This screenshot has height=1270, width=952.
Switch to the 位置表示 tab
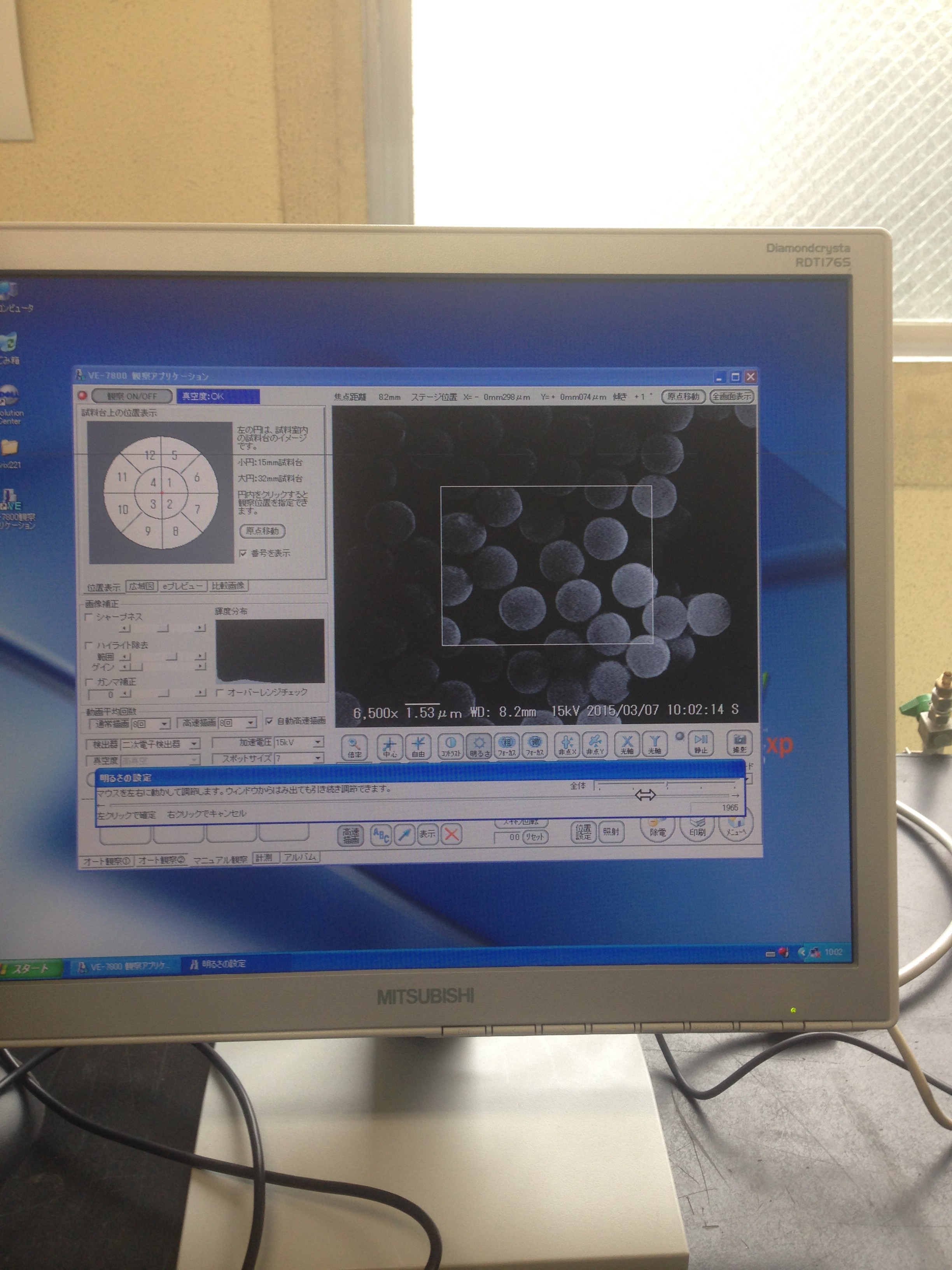[x=103, y=588]
